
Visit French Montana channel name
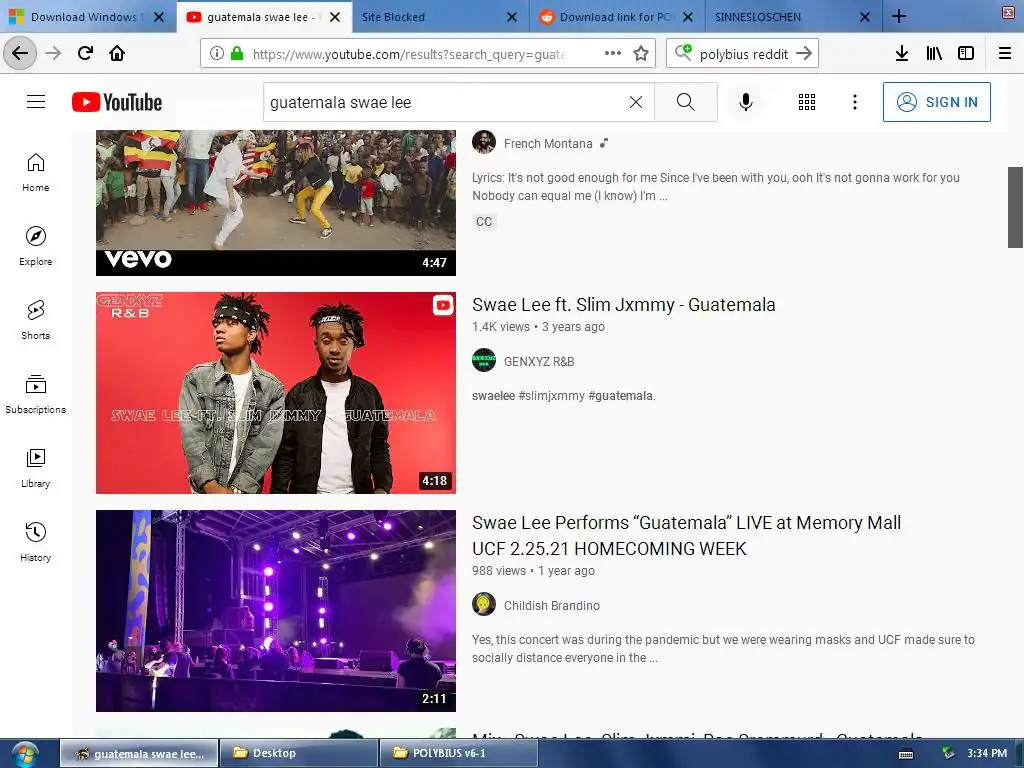click(x=548, y=143)
